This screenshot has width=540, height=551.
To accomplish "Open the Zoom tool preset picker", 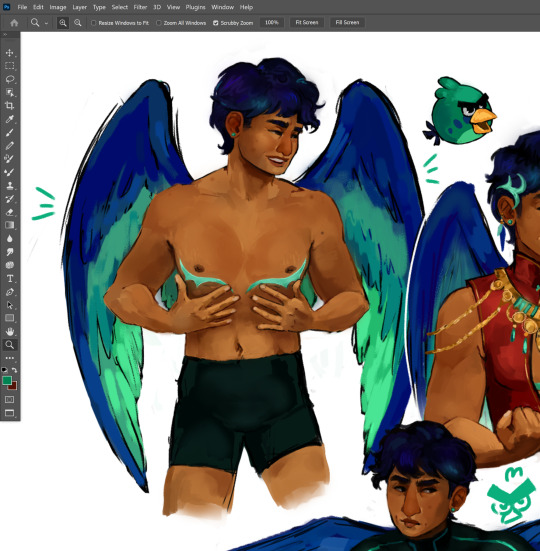I will click(x=35, y=23).
